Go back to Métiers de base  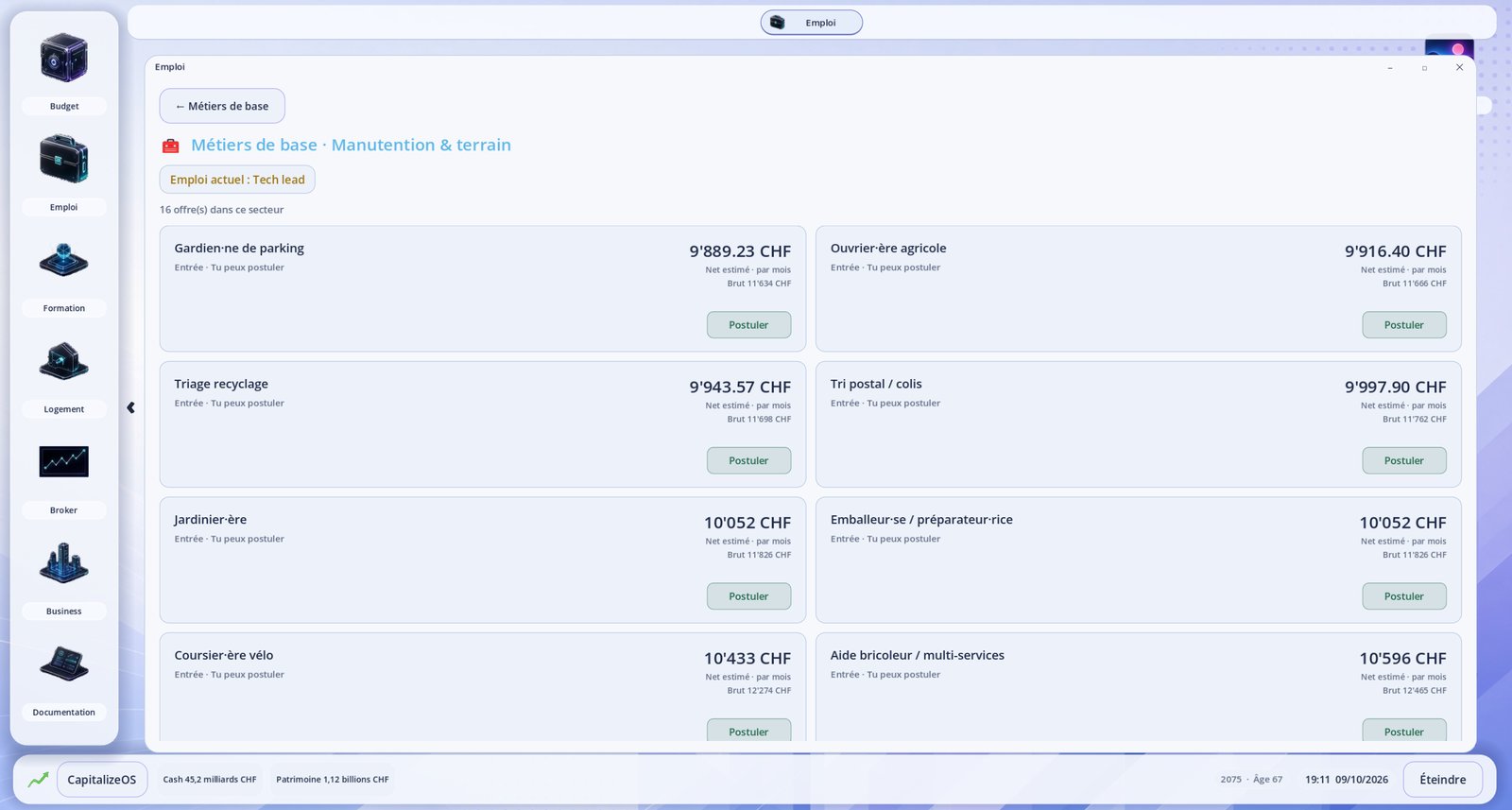point(222,106)
